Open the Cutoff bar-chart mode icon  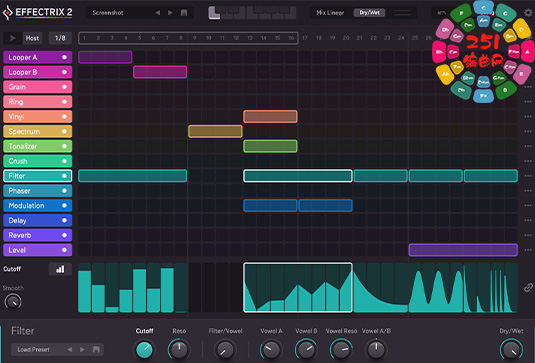(60, 269)
